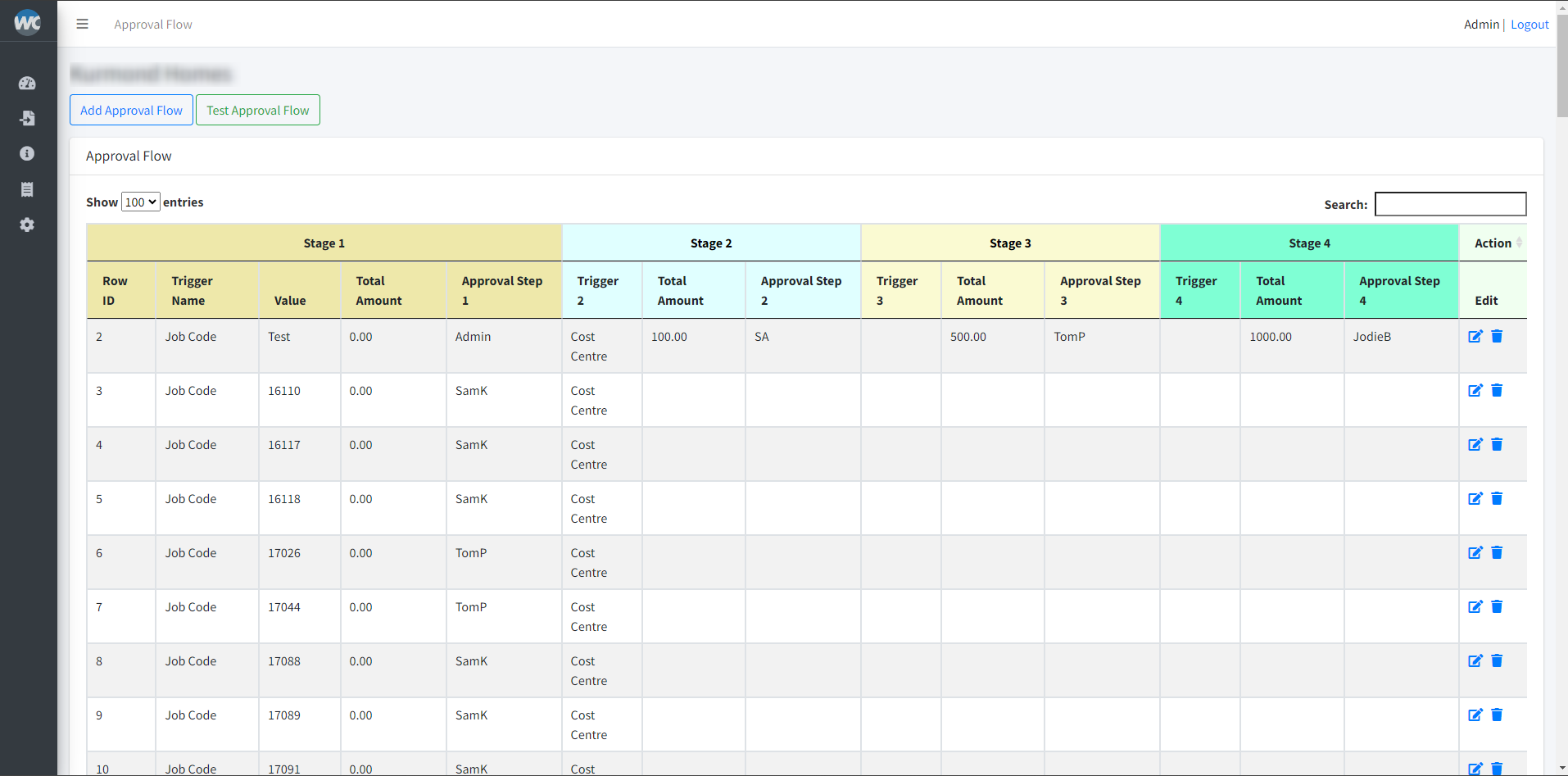Screen dimensions: 1568x776
Task: Click the Edit column header
Action: point(1493,290)
